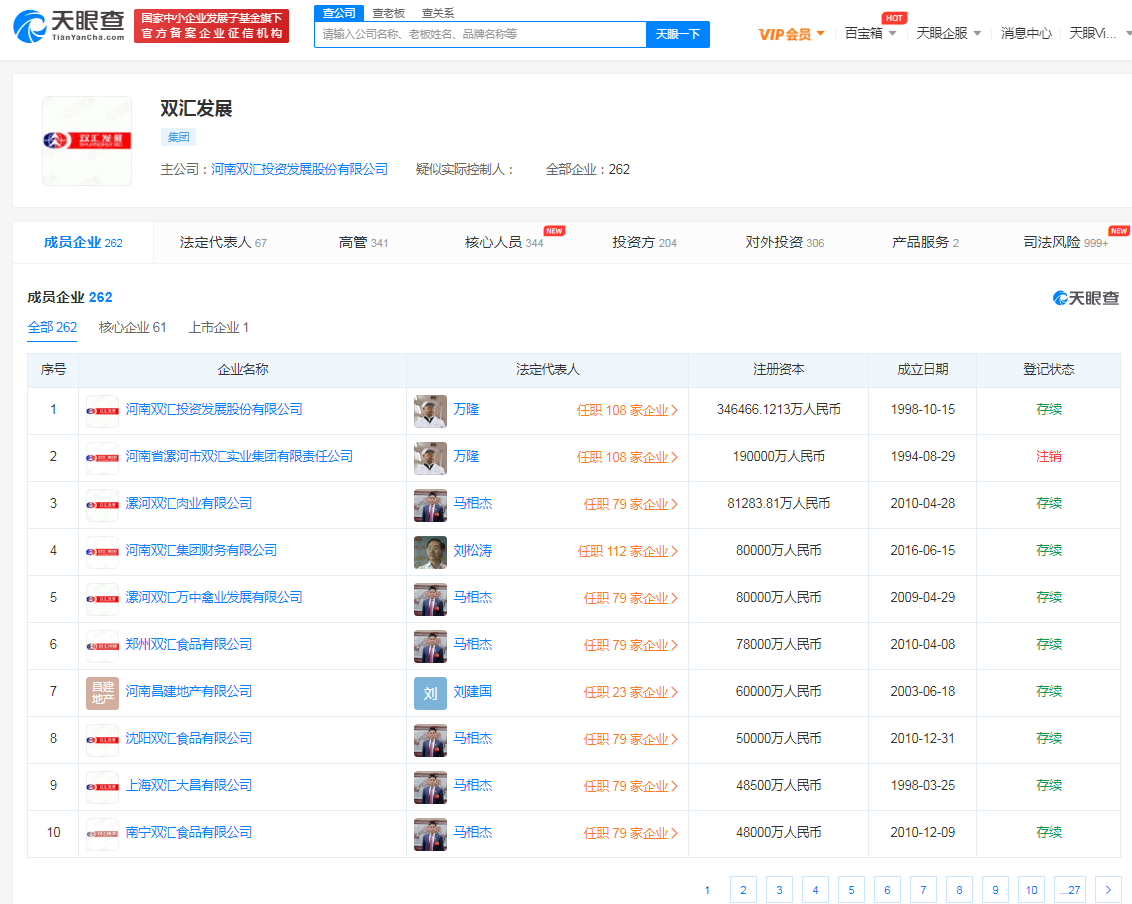Image resolution: width=1132 pixels, height=904 pixels.
Task: Click logo icon for 河南省漯河市双汇实业集团
Action: tap(102, 458)
